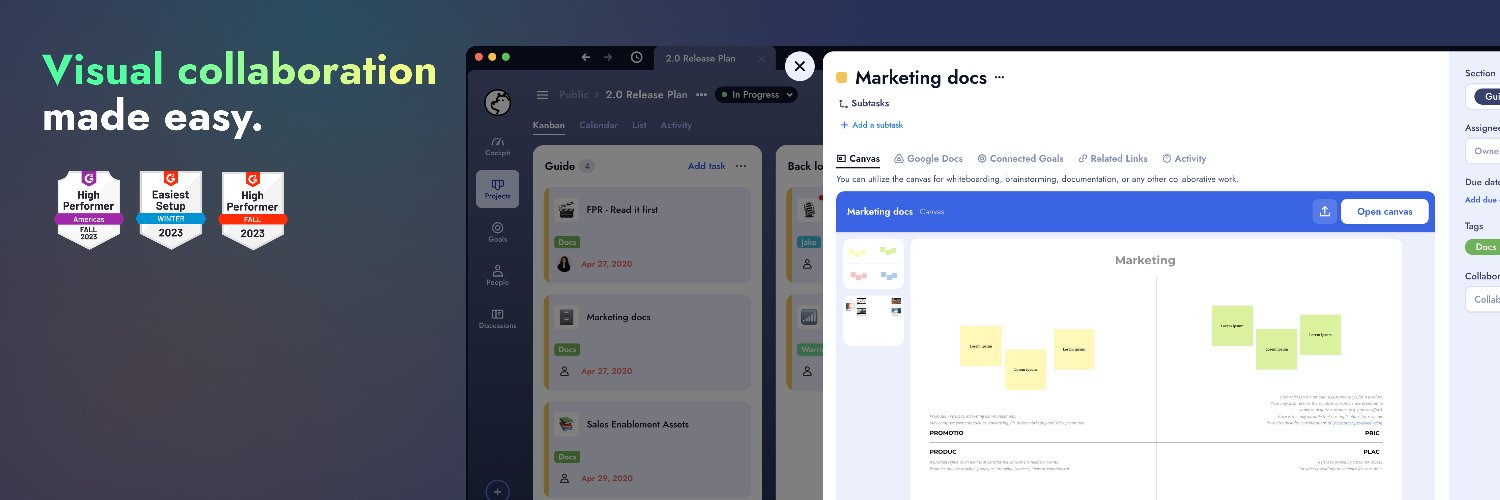Click the Guide column count badge 4

coord(587,166)
